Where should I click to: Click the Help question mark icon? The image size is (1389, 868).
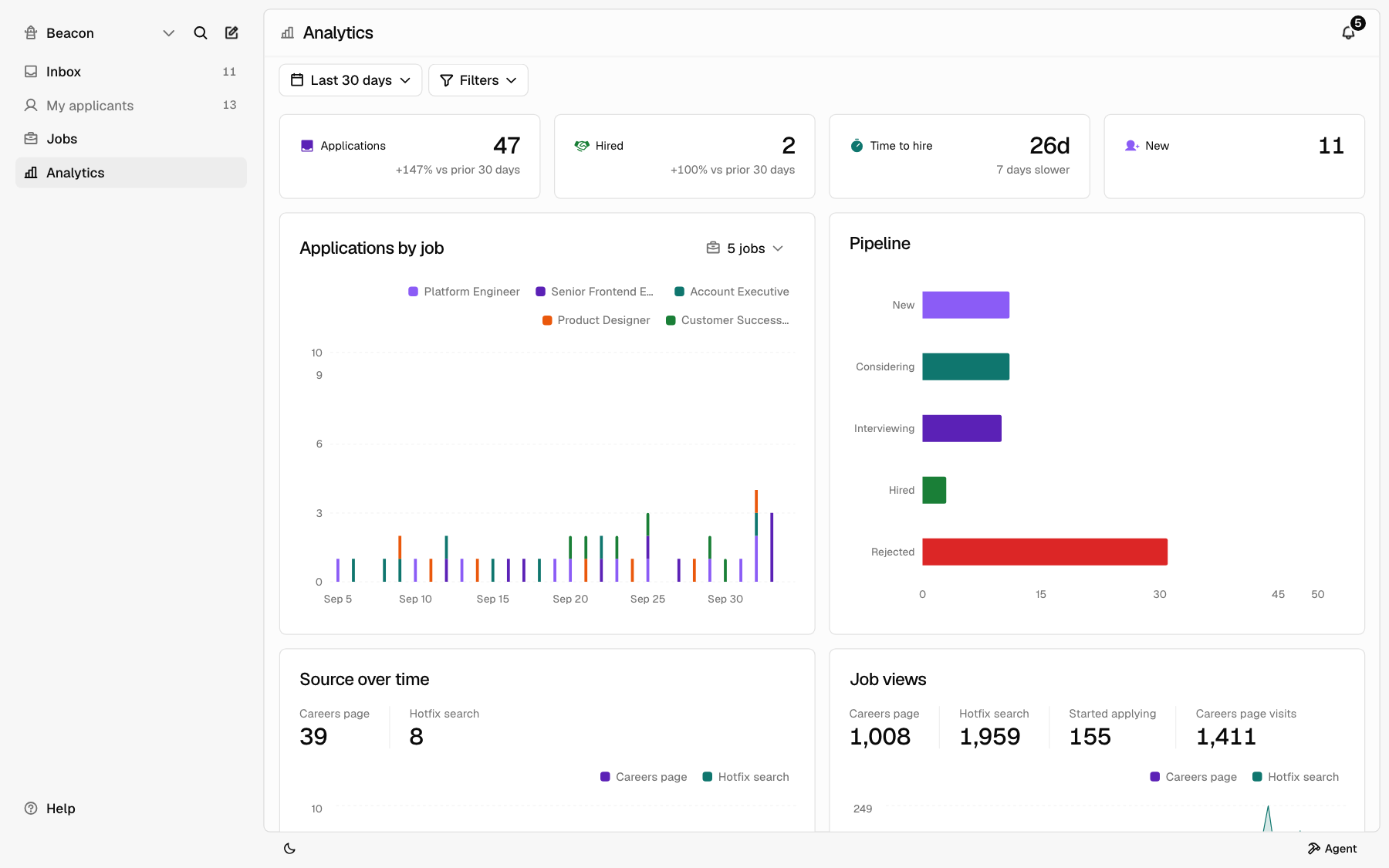[31, 809]
